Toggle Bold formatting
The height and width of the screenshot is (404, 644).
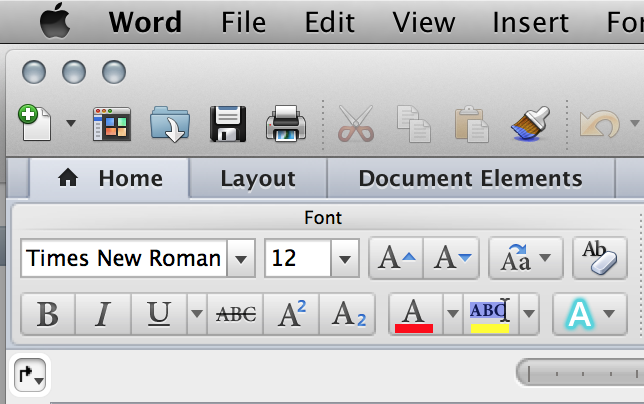(48, 314)
